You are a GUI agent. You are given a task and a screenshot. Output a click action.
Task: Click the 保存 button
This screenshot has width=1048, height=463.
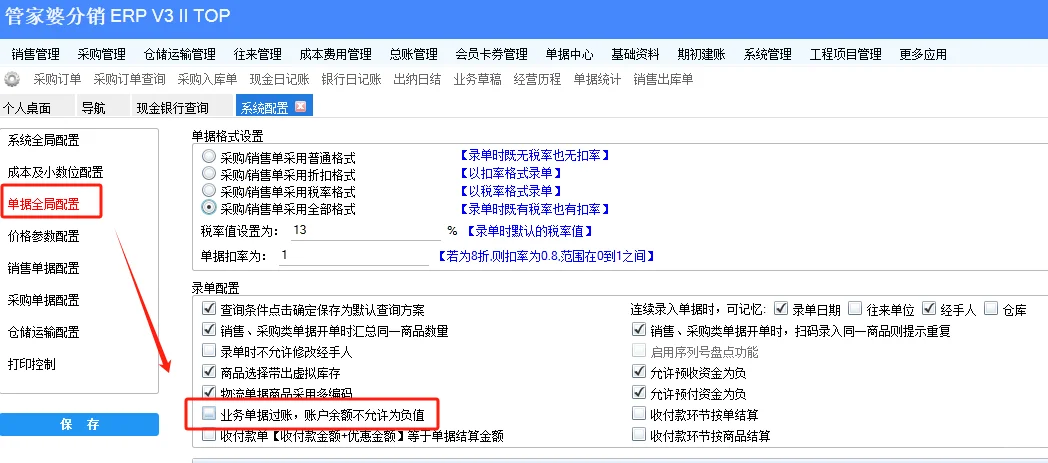coord(80,425)
